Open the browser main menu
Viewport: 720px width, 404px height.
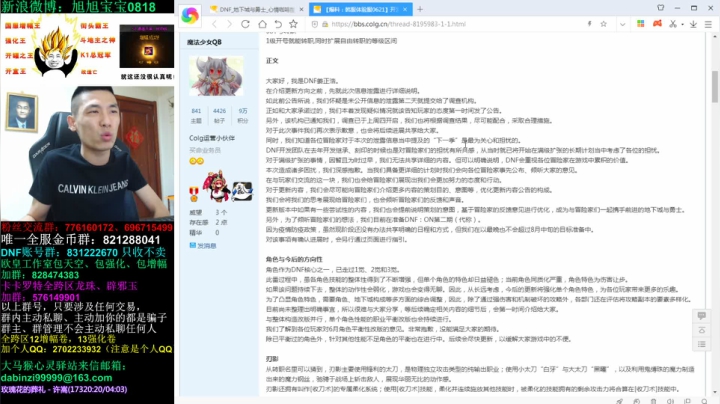(x=708, y=24)
